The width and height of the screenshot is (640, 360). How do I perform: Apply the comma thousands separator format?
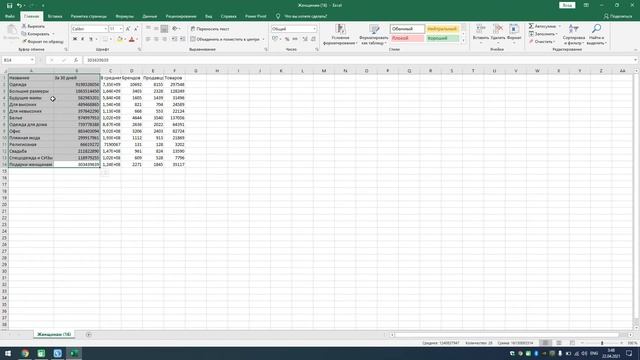coord(295,39)
